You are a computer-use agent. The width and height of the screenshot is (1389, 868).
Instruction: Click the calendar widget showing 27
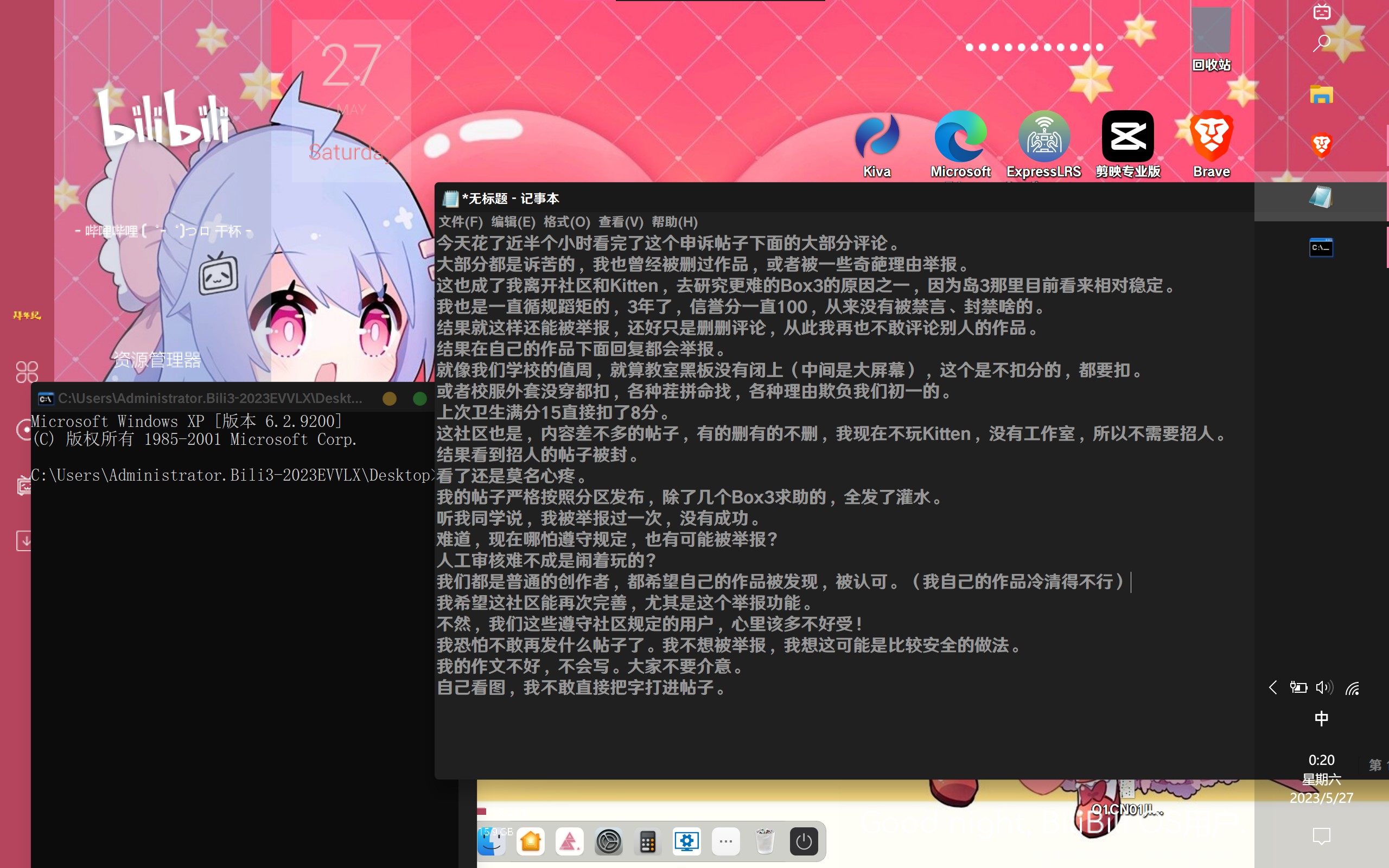tap(351, 101)
